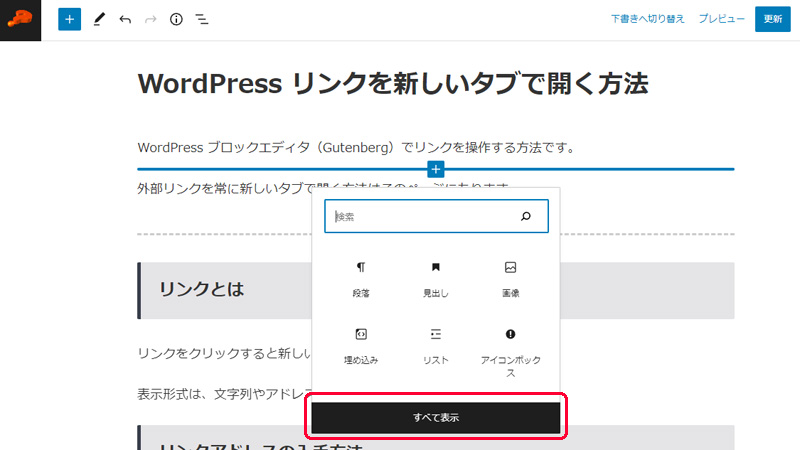Click the magnifier search icon in the popup
Viewport: 800px width, 450px height.
pos(526,216)
